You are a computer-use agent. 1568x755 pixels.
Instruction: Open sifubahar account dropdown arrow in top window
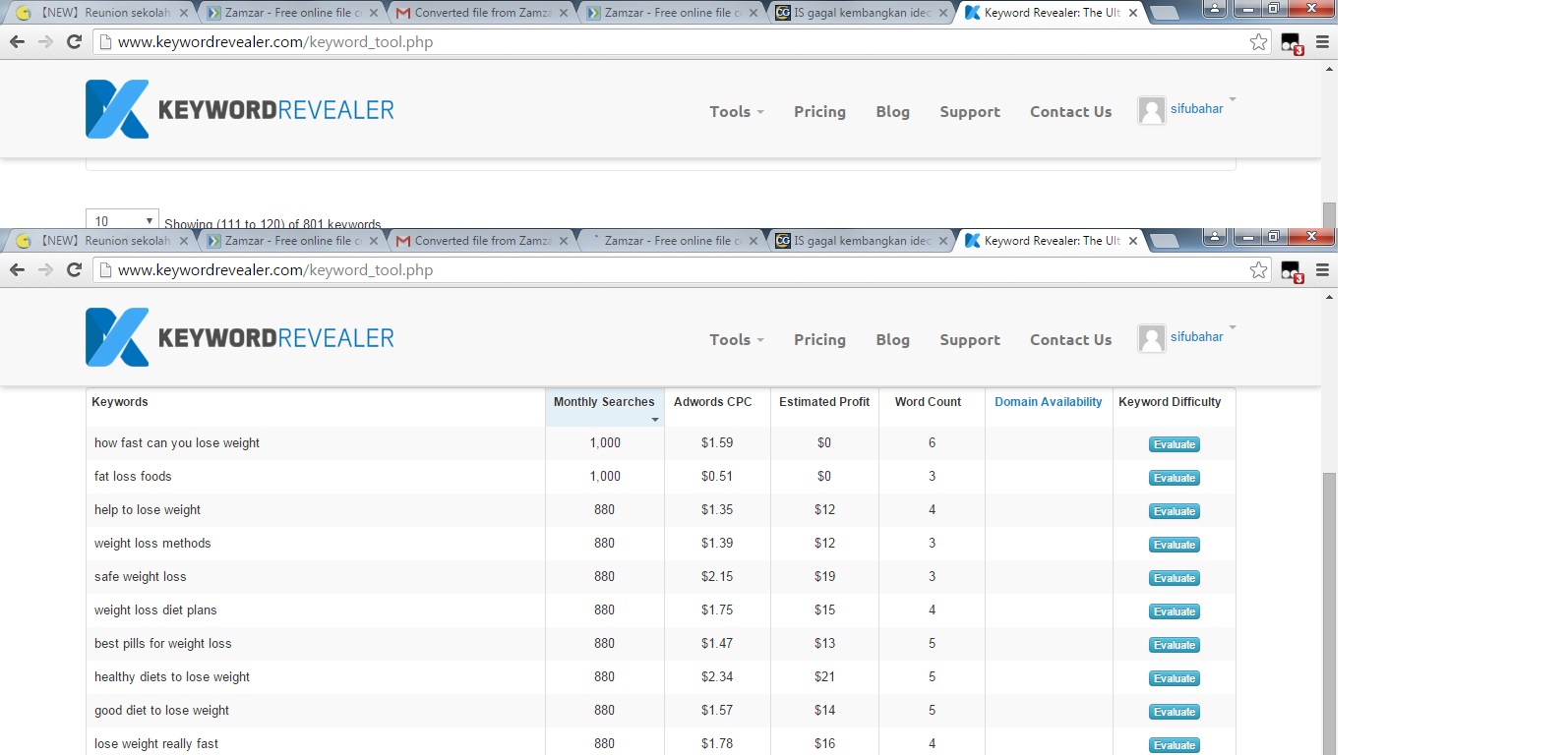tap(1233, 99)
